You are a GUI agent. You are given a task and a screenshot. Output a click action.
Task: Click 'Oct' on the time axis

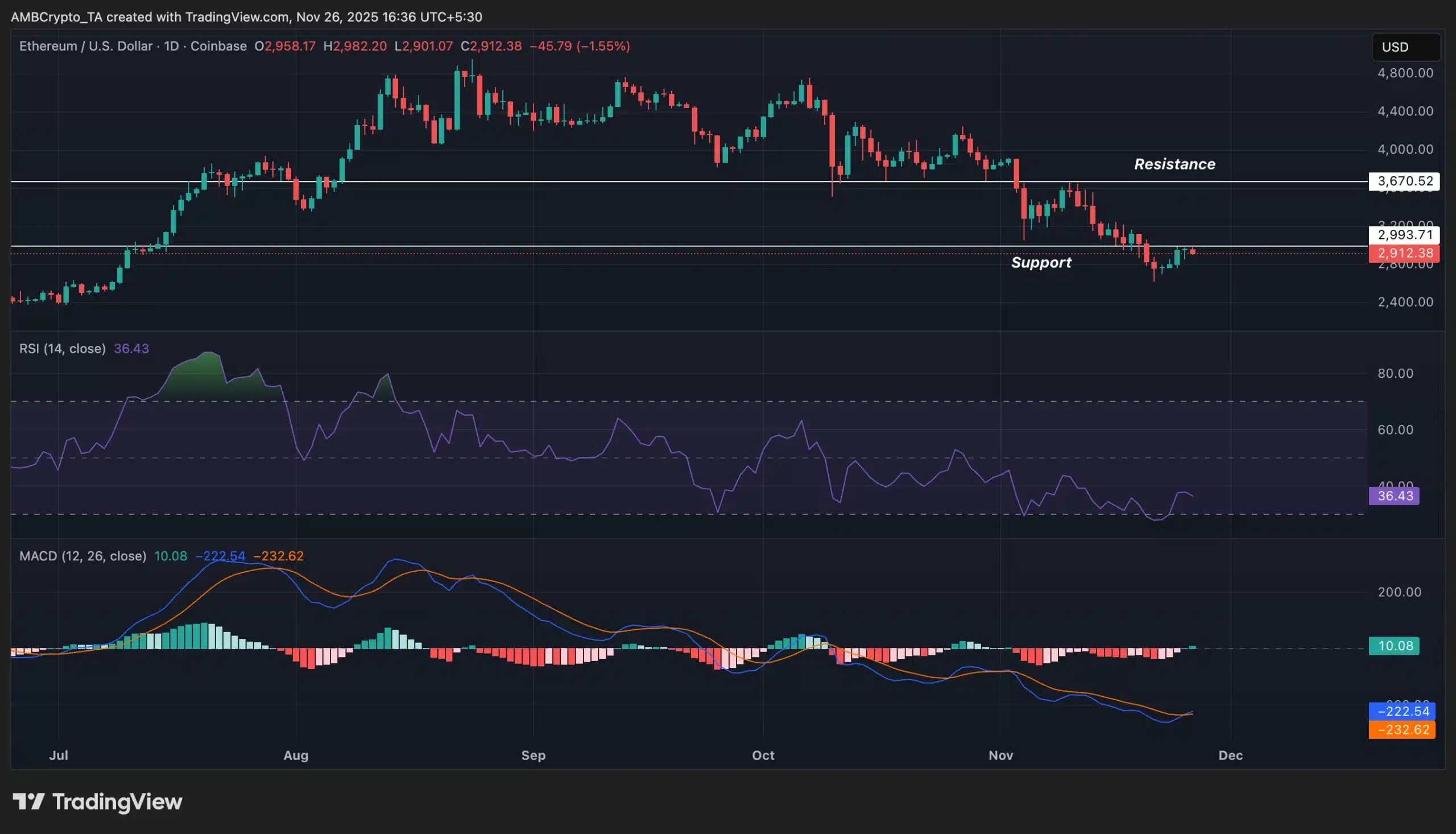point(763,755)
